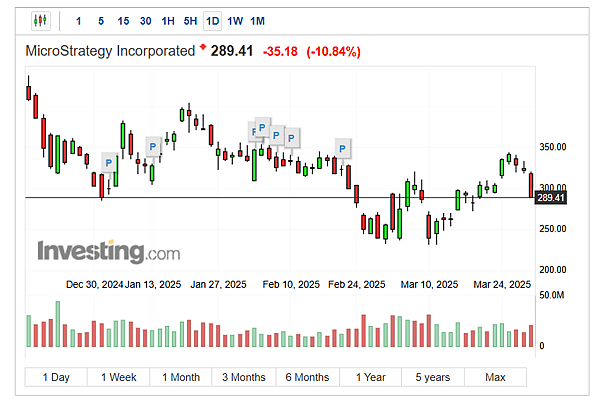This screenshot has width=600, height=407.
Task: Click the -35.18 price change value
Action: point(280,51)
